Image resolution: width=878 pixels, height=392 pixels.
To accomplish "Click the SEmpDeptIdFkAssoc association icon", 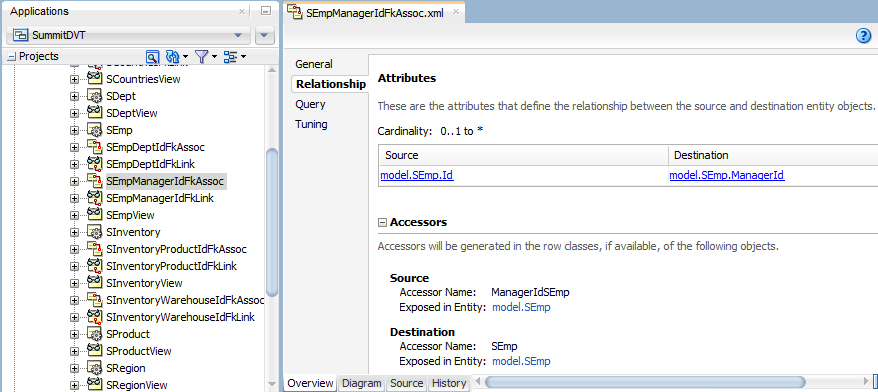I will point(94,147).
